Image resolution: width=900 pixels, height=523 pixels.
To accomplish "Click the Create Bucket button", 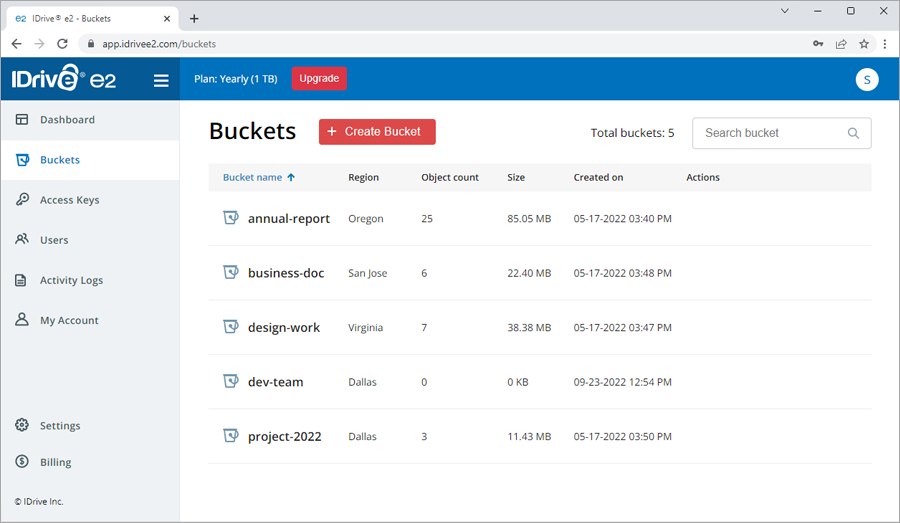I will tap(377, 131).
